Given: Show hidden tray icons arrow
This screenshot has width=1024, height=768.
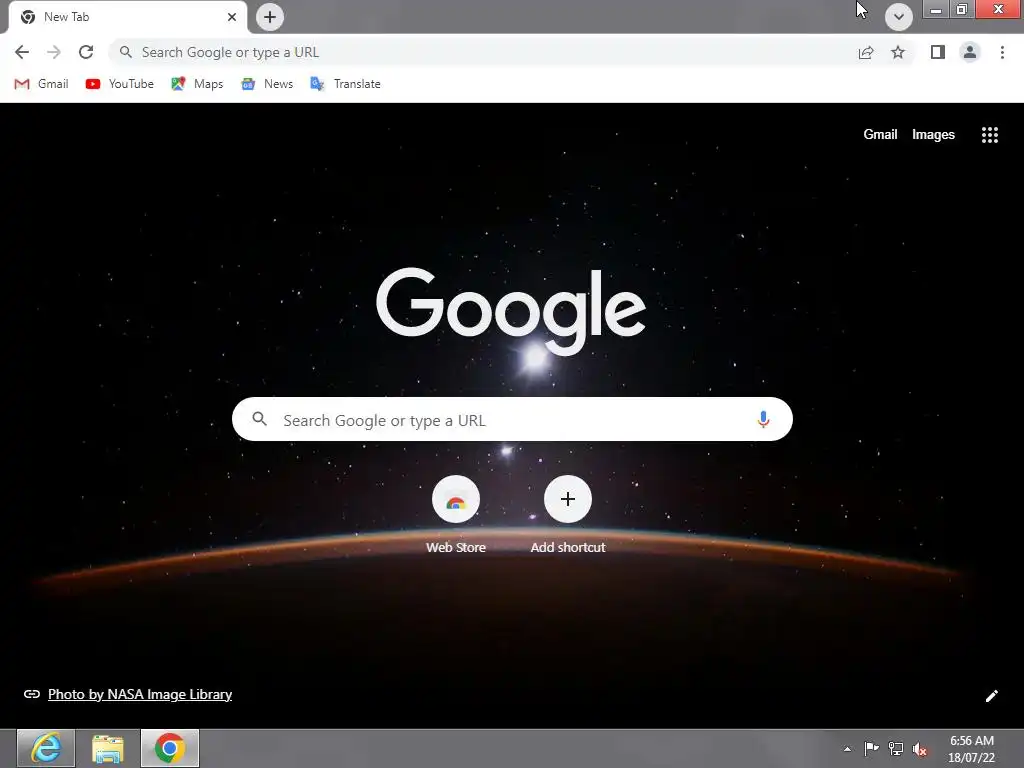Looking at the screenshot, I should coord(847,749).
